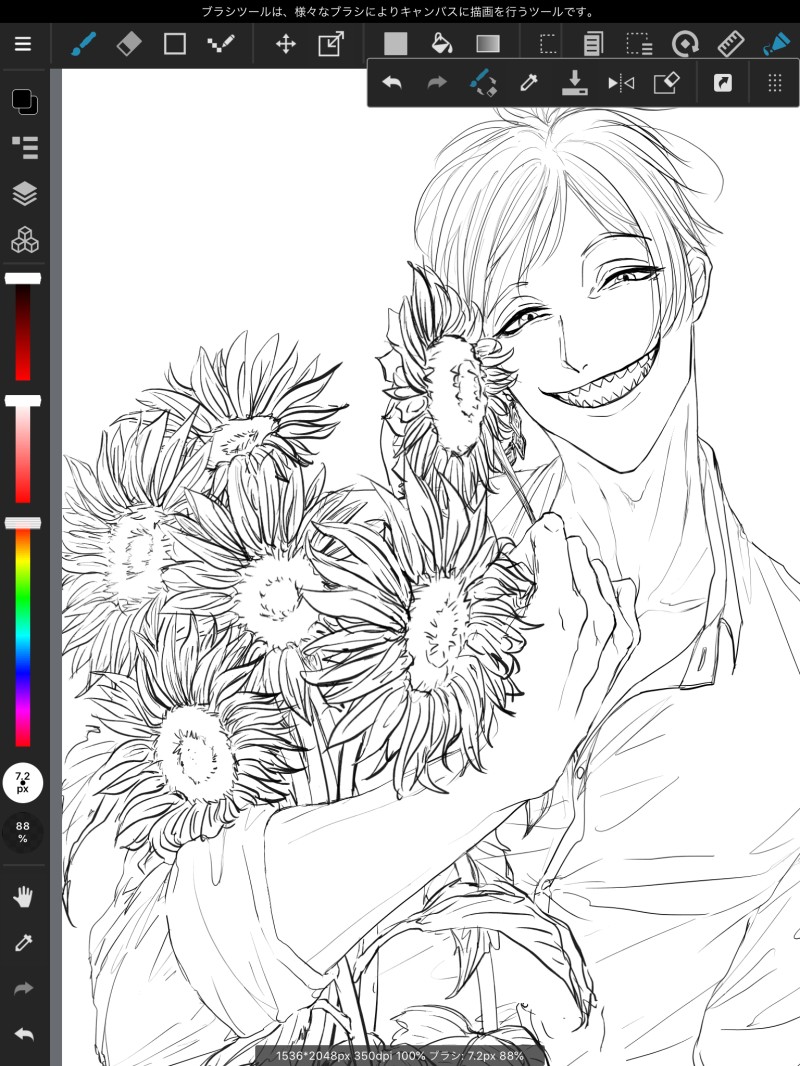Select the Gradient tool
This screenshot has height=1066, width=800.
point(488,44)
